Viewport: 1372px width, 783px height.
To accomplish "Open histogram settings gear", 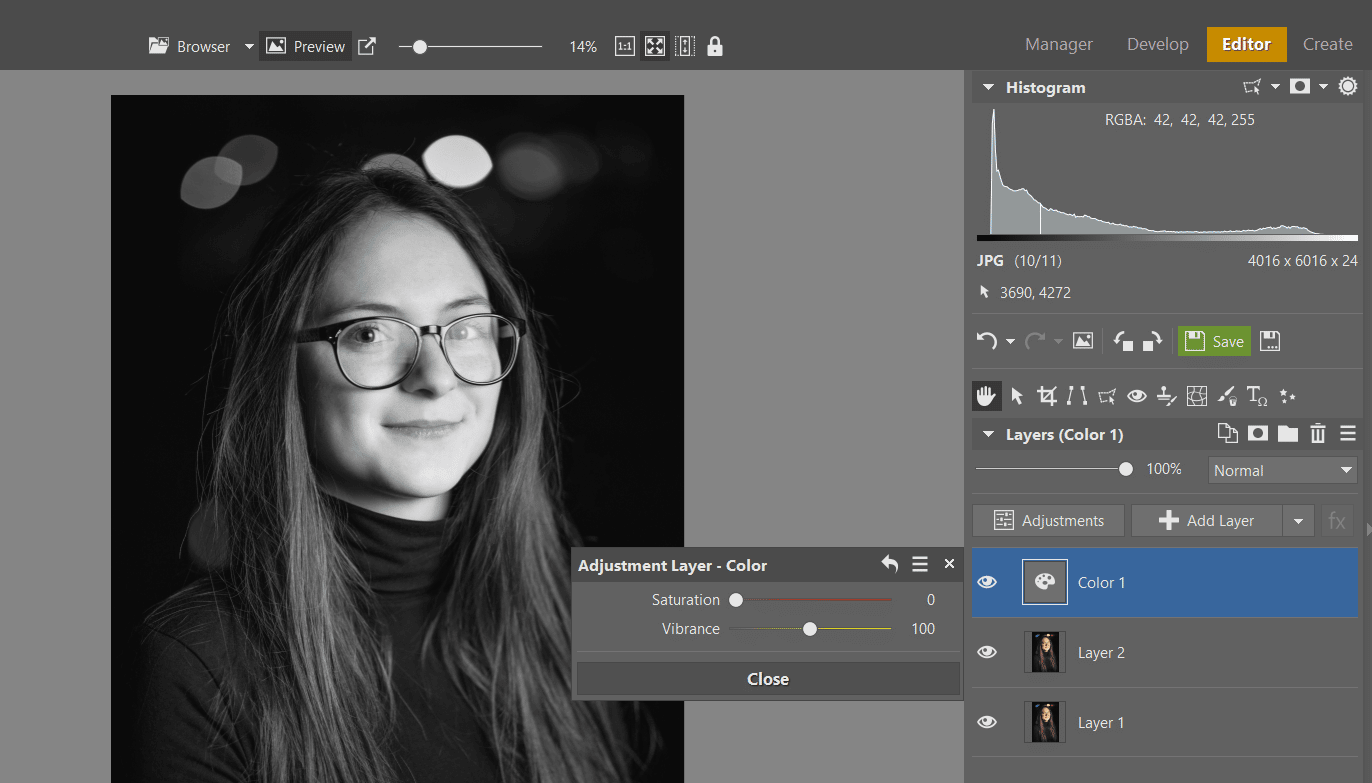I will 1348,86.
